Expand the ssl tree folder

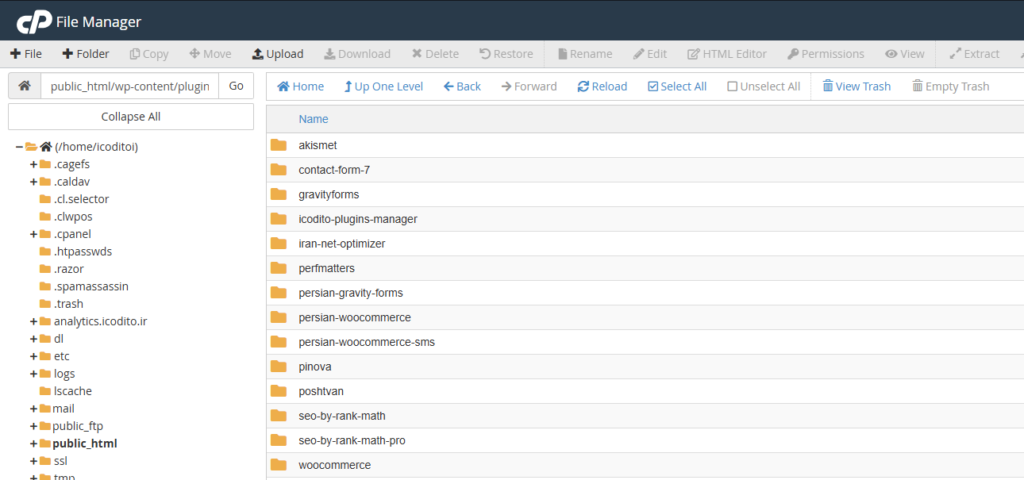pyautogui.click(x=33, y=461)
